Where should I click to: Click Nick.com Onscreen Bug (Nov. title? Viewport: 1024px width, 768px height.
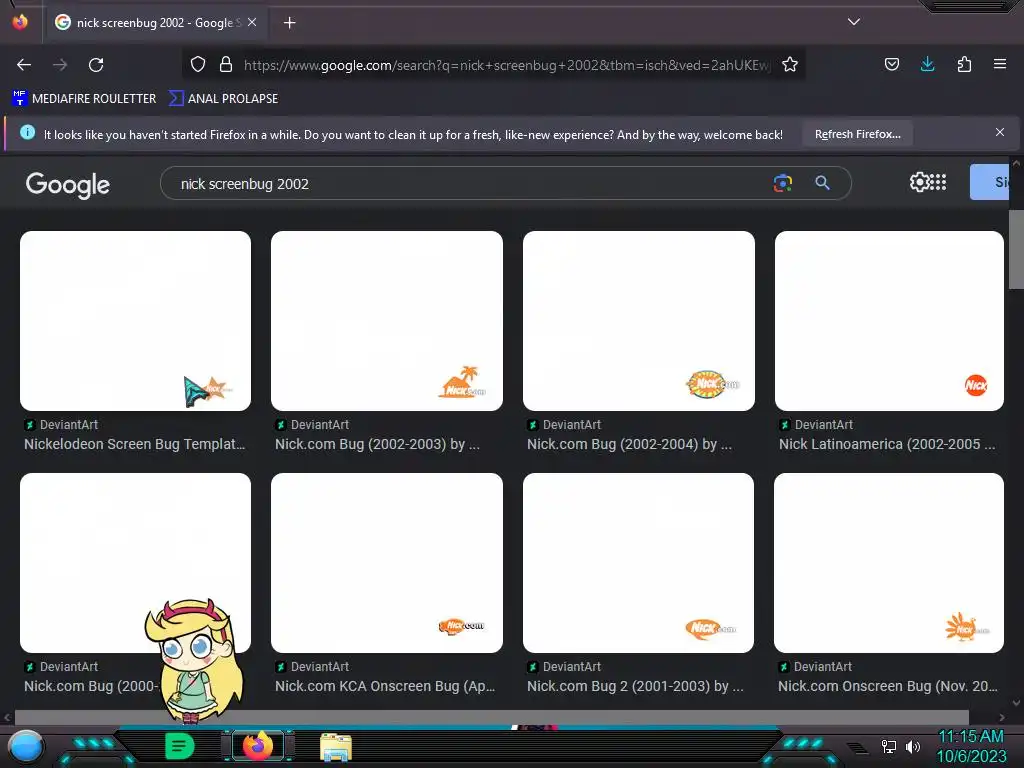[x=888, y=686]
